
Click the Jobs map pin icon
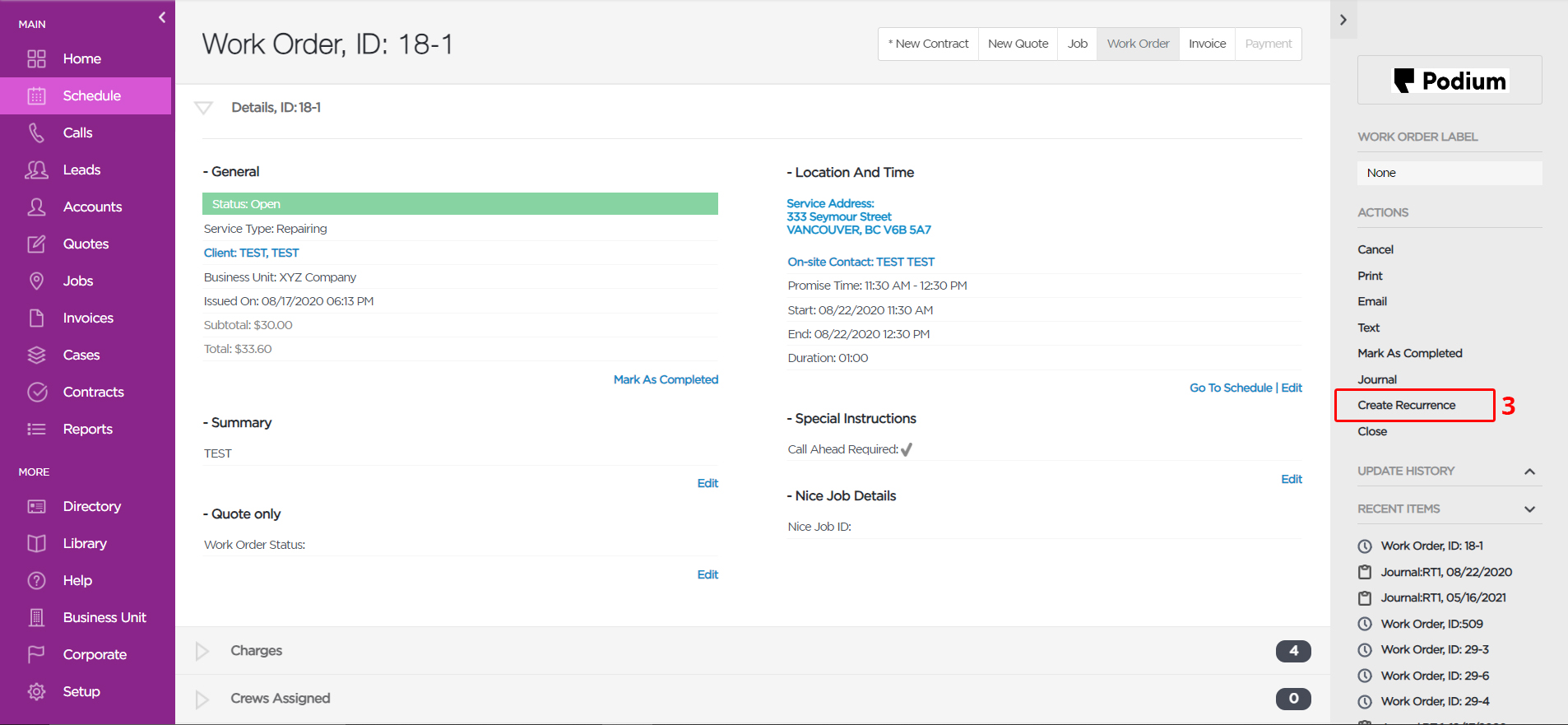[36, 281]
